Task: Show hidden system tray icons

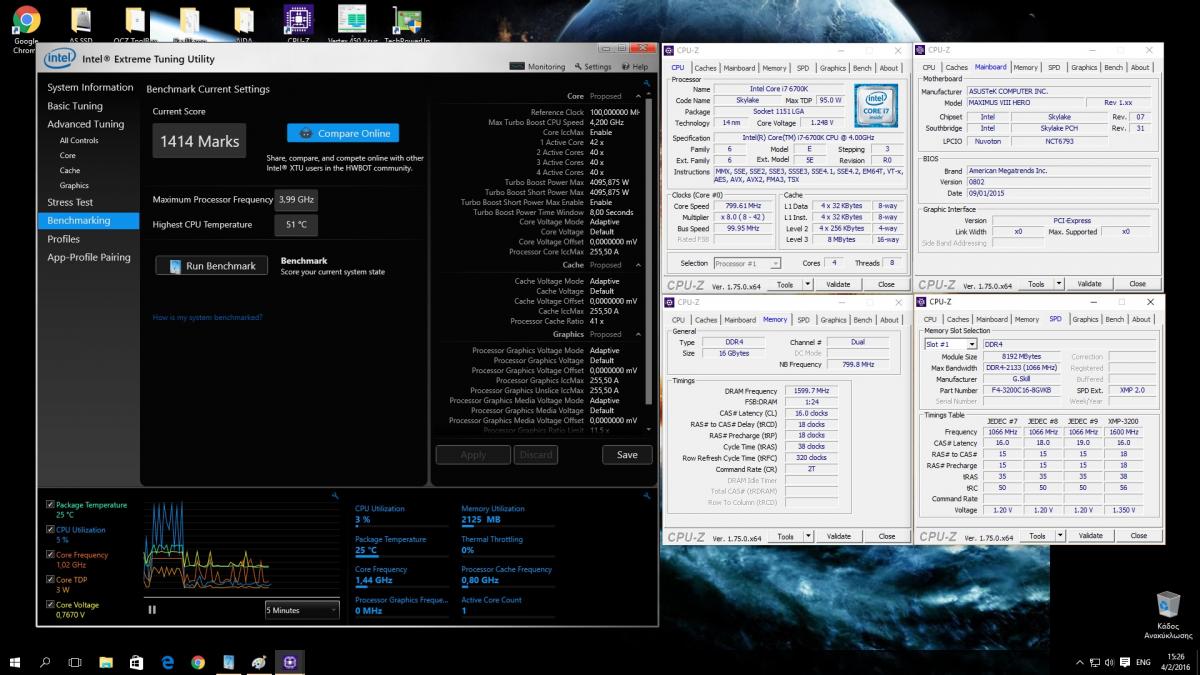Action: [1079, 662]
